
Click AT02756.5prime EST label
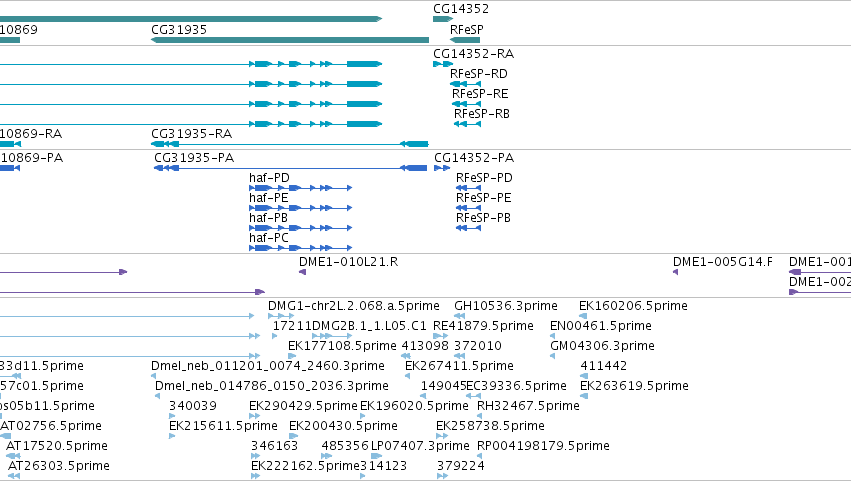pos(50,427)
